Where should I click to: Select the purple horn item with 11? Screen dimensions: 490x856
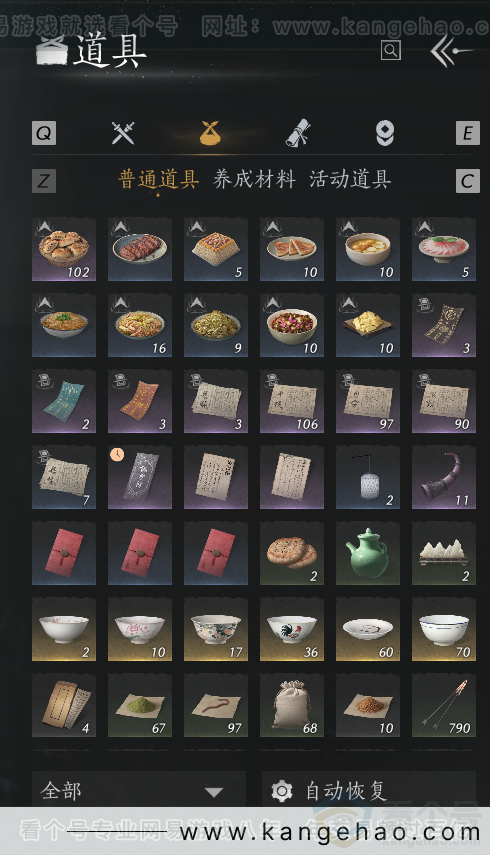coord(444,477)
